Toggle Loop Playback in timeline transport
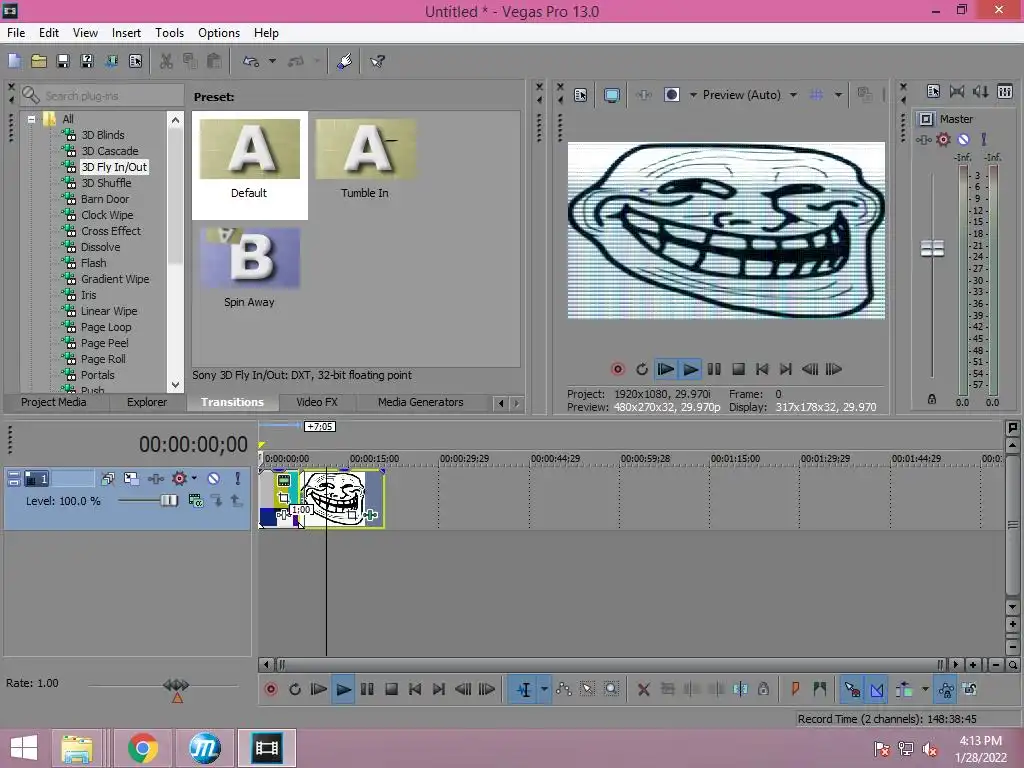Screen dimensions: 1024x768 pyautogui.click(x=295, y=689)
